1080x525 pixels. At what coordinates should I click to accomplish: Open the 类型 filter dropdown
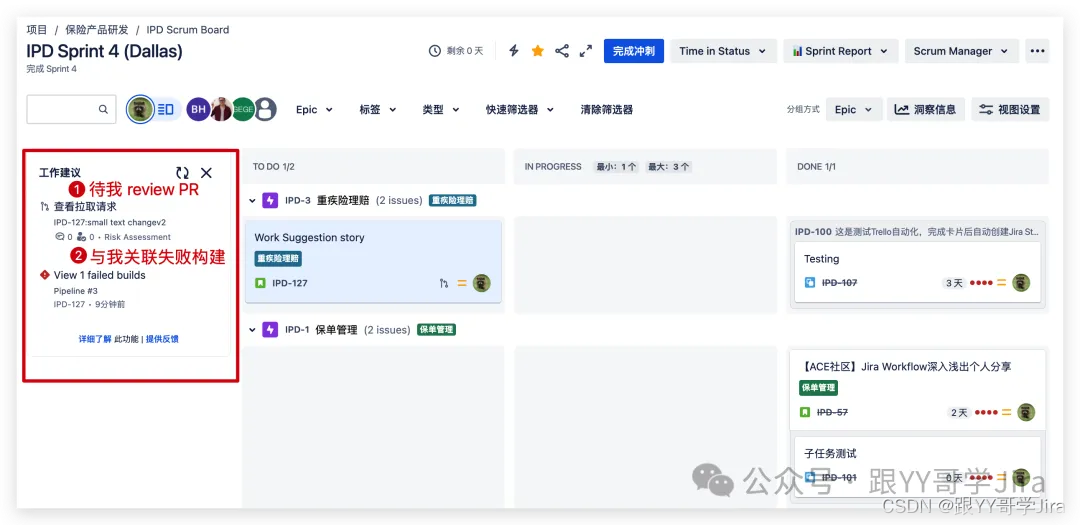coord(441,109)
